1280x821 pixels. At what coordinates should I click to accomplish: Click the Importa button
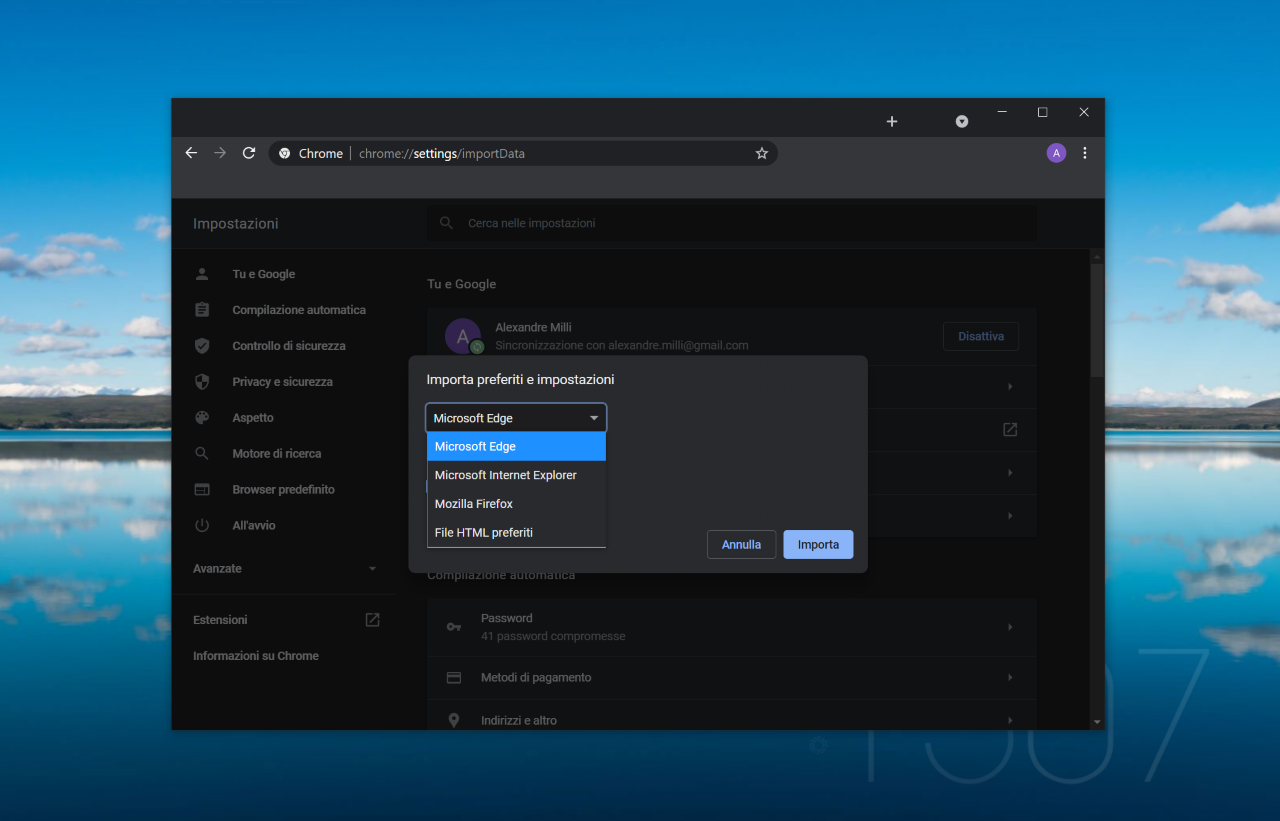coord(818,545)
